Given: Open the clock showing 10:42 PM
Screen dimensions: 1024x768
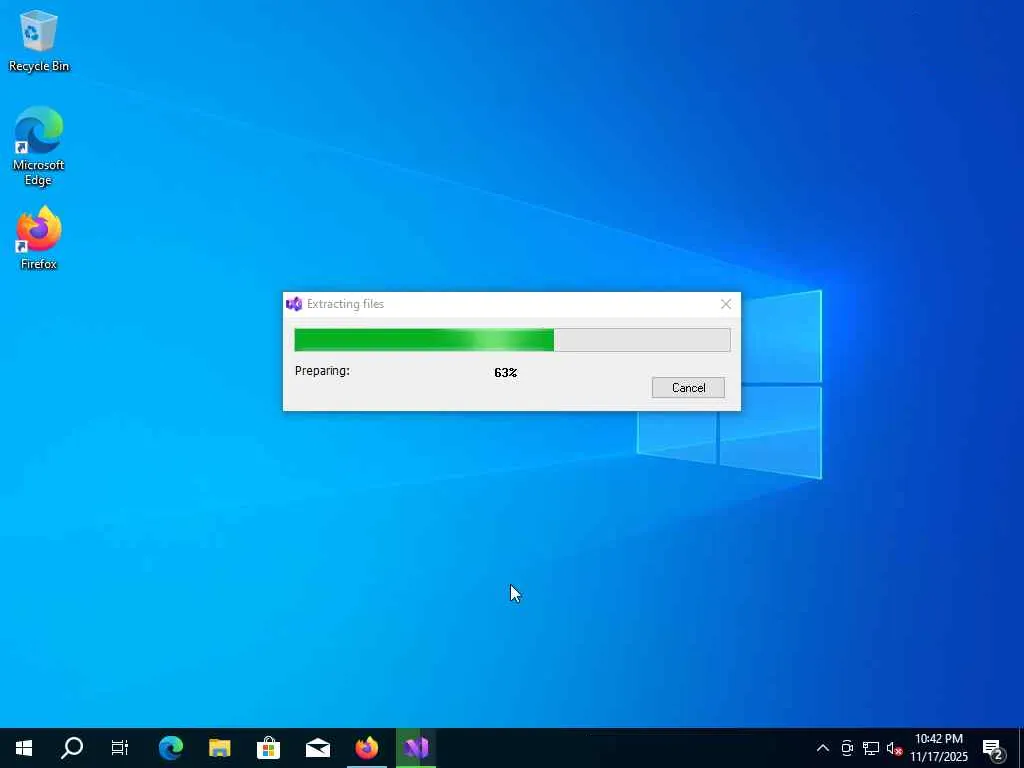Looking at the screenshot, I should [x=939, y=748].
